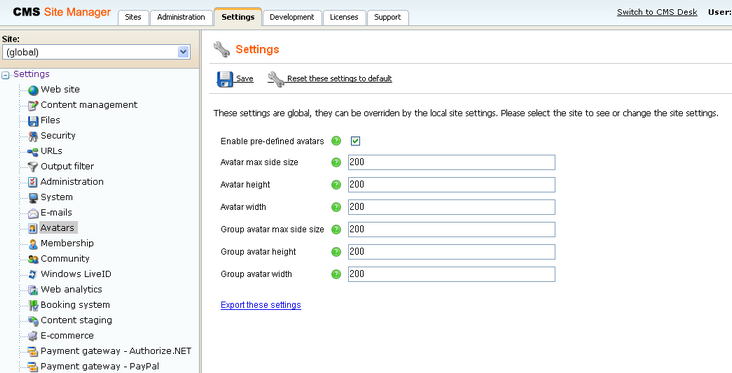Select the Content staging tree item label

pos(77,320)
